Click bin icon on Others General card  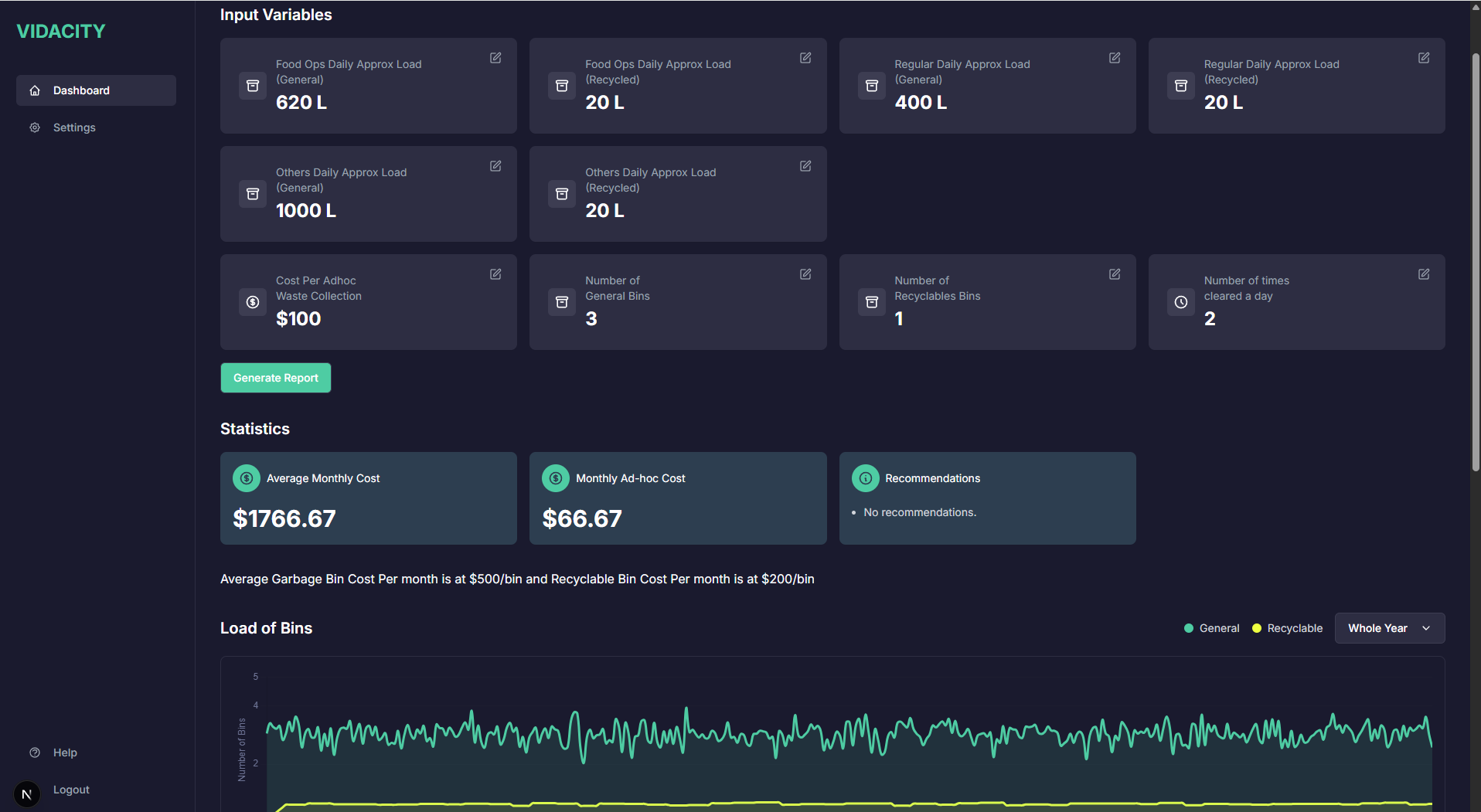pos(253,194)
